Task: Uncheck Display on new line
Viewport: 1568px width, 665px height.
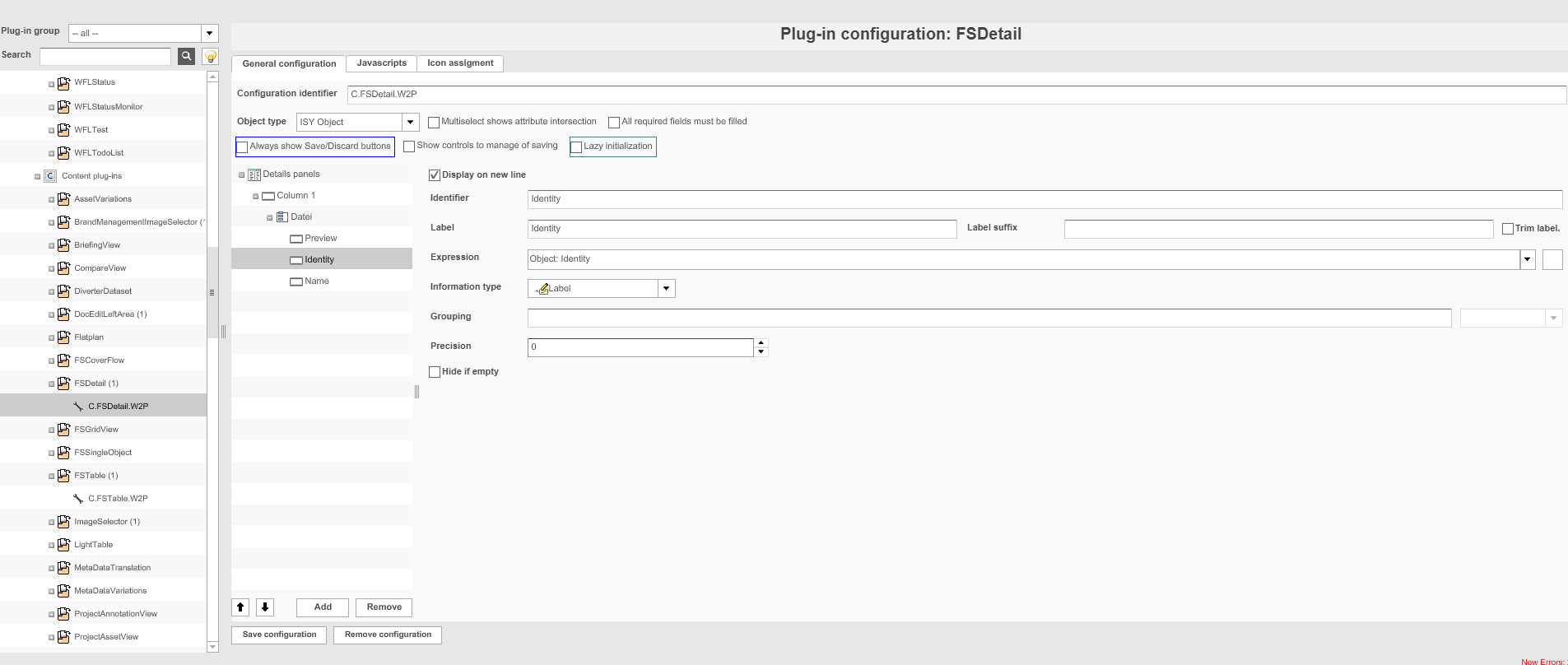Action: pyautogui.click(x=435, y=175)
